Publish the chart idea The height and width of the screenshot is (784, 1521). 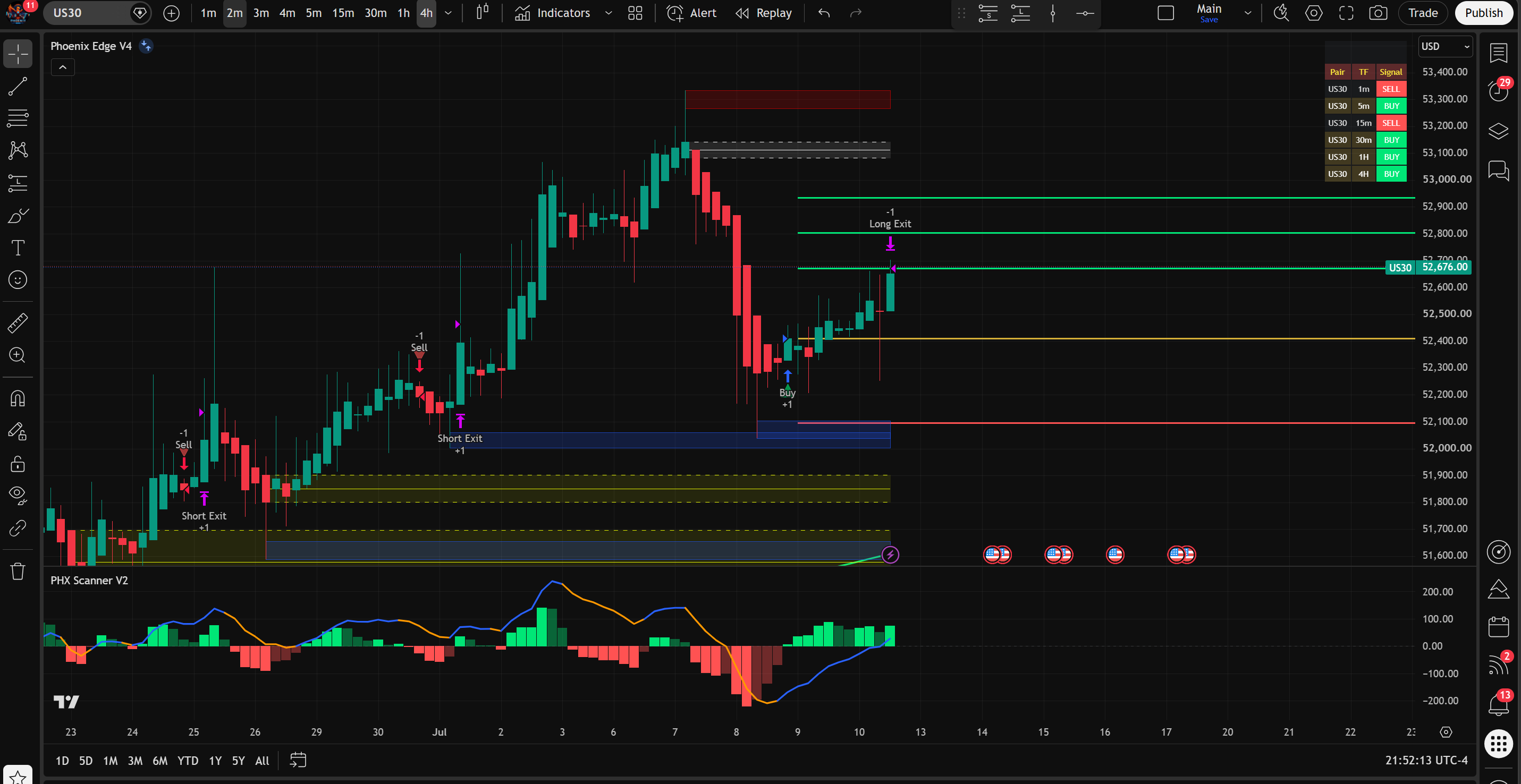coord(1484,13)
